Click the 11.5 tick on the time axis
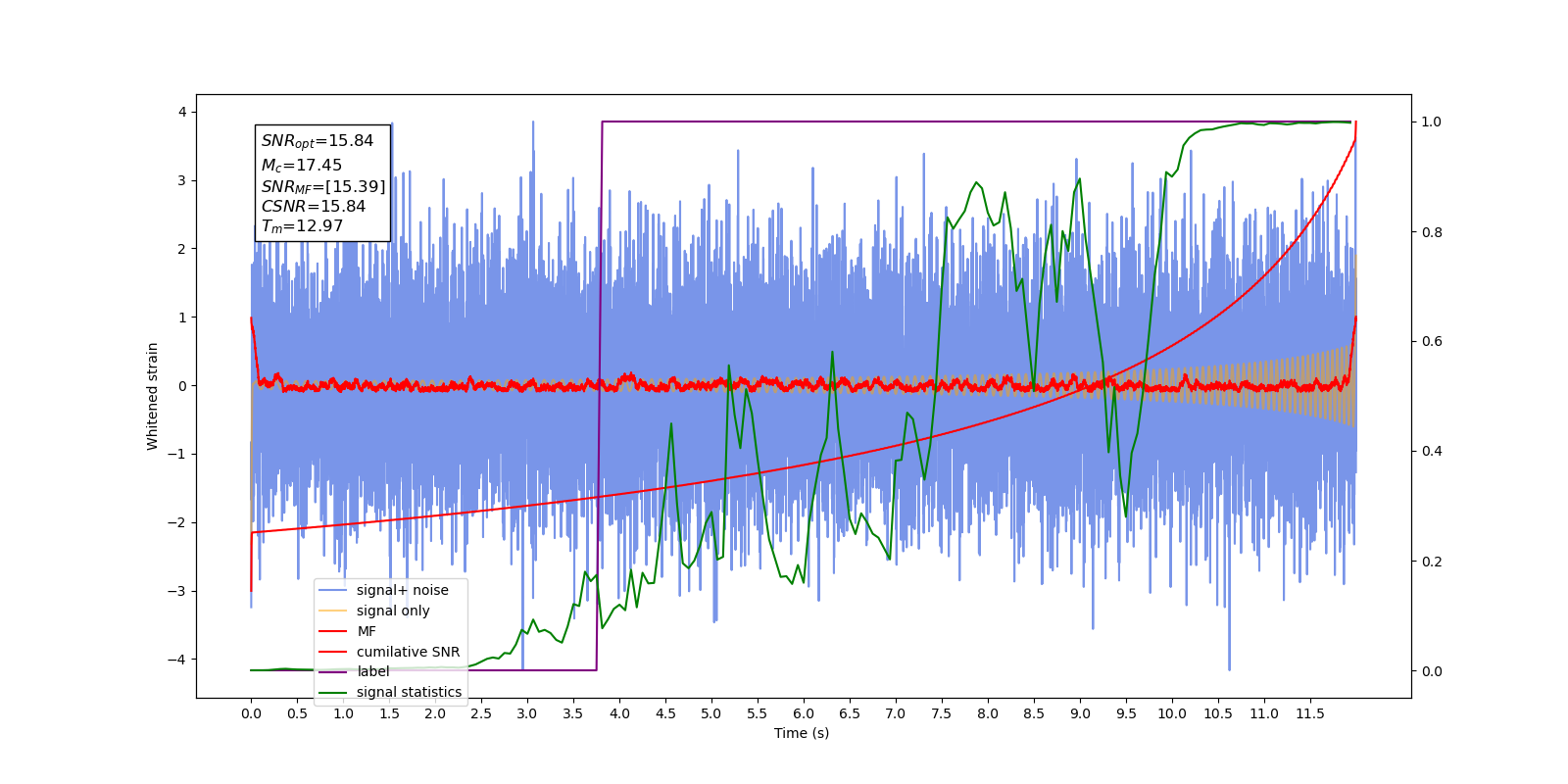The image size is (1568, 784). click(1310, 713)
